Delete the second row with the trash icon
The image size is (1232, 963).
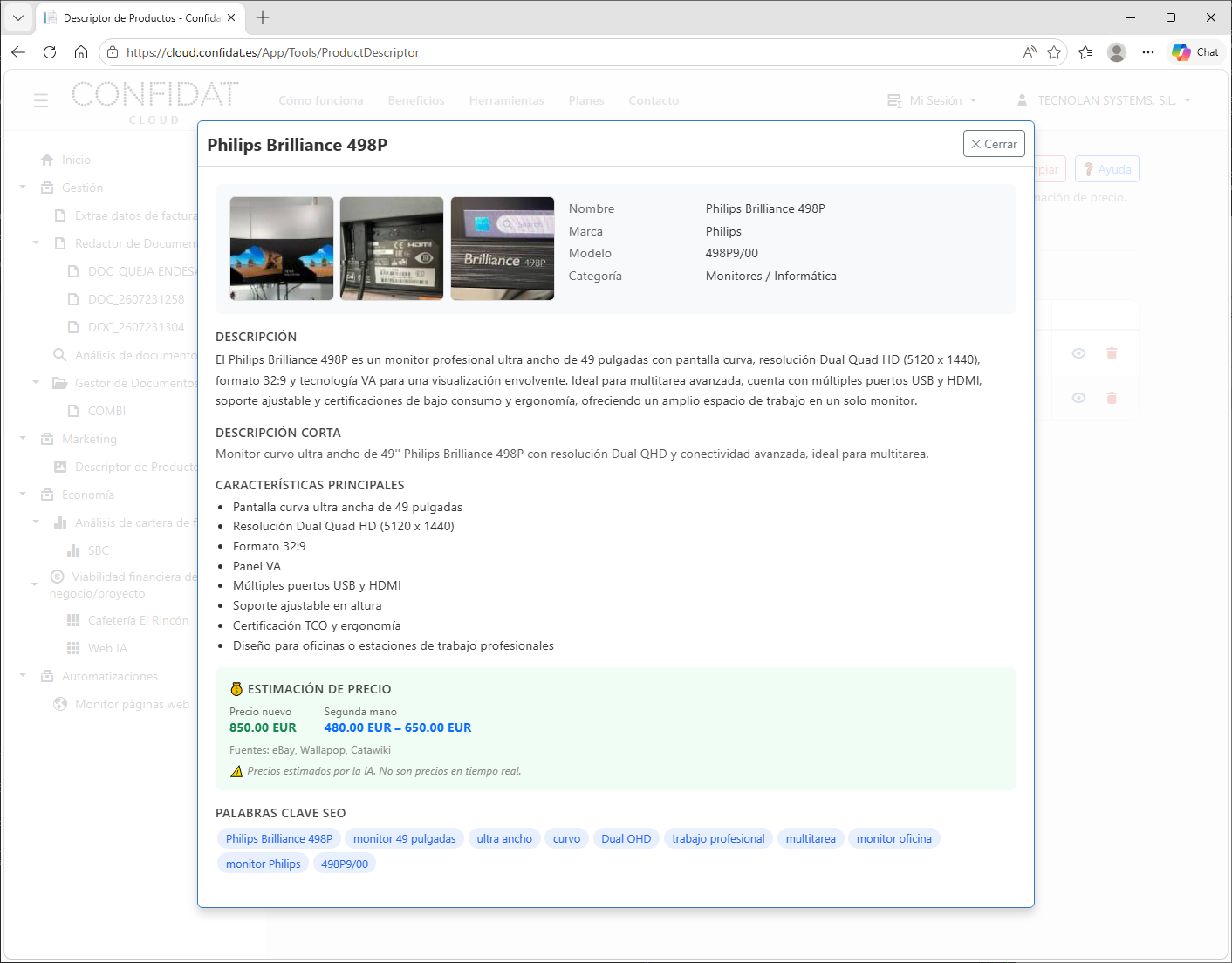click(x=1112, y=398)
